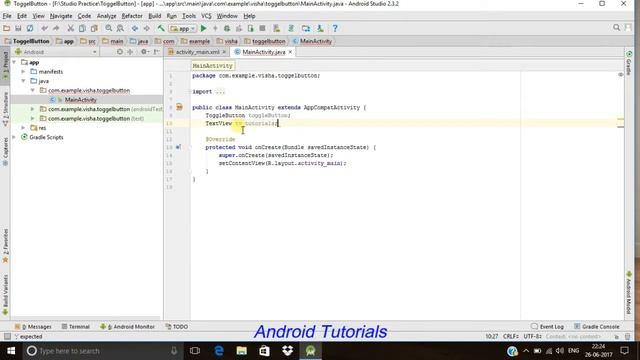Click the ToggelButton breadcrumb
This screenshot has width=640, height=360.
click(27, 41)
